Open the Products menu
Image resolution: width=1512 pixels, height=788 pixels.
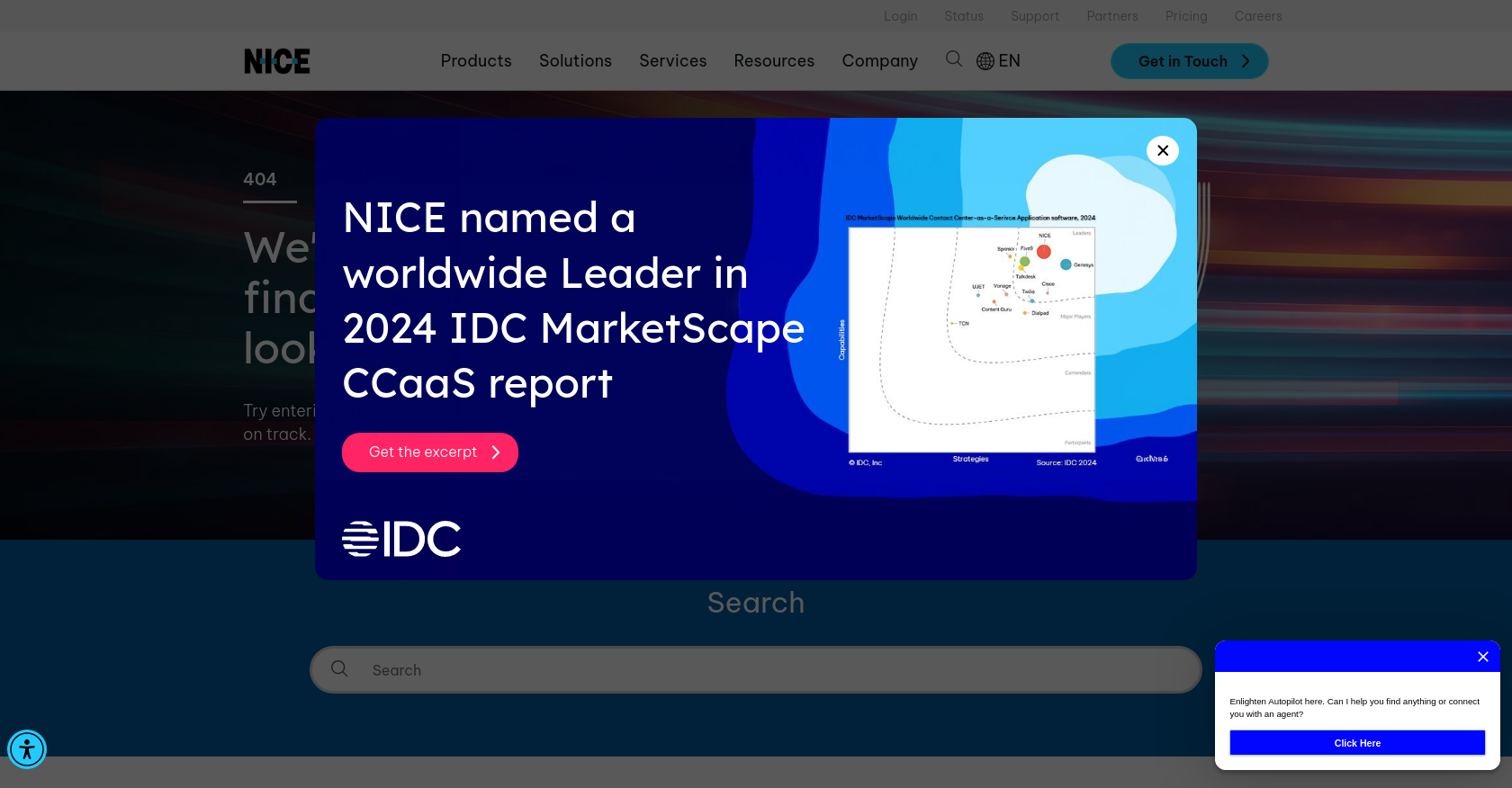click(476, 61)
